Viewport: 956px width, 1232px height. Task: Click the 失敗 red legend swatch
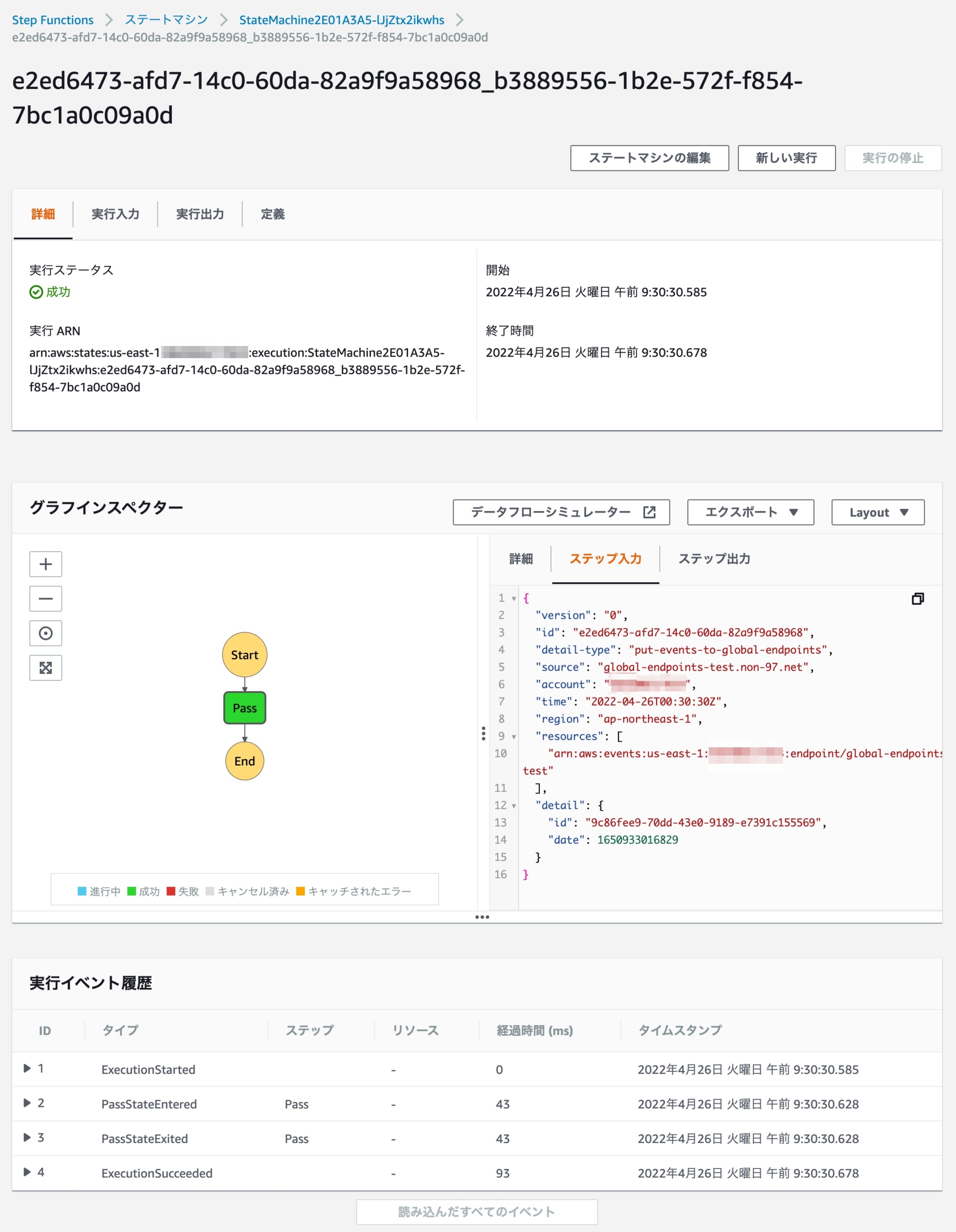pos(171,891)
